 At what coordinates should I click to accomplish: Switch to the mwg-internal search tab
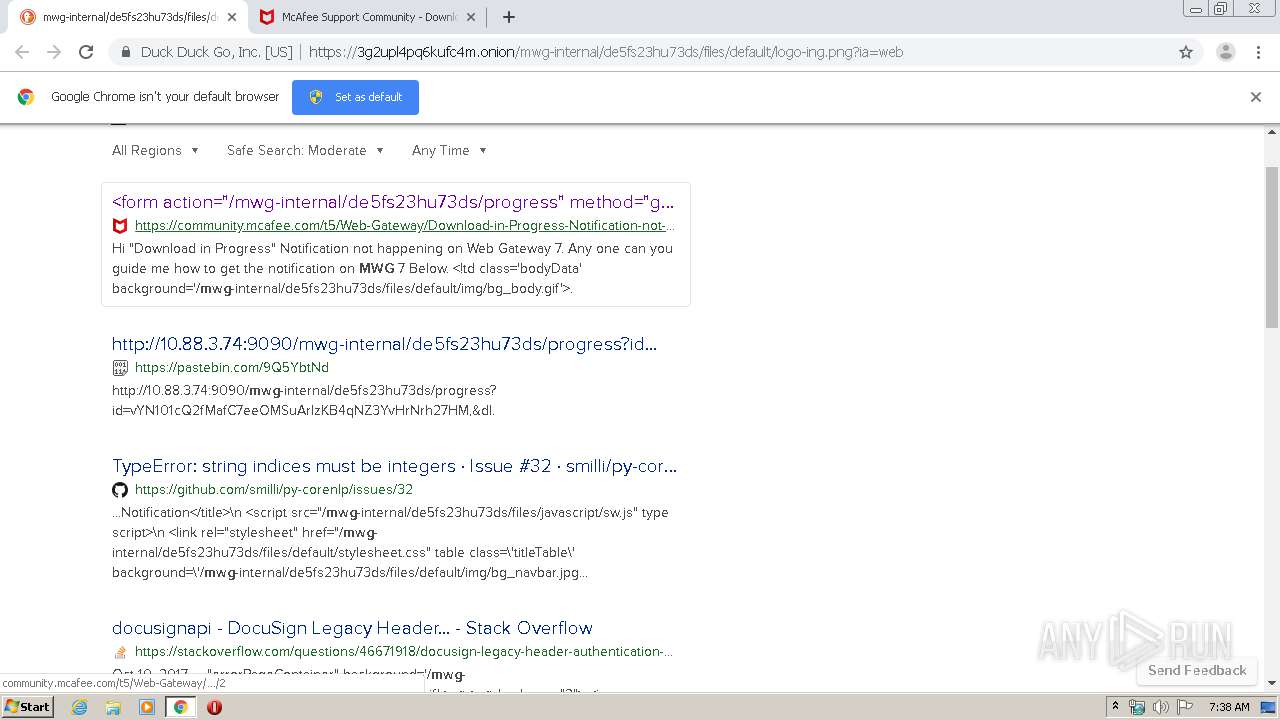click(x=128, y=17)
